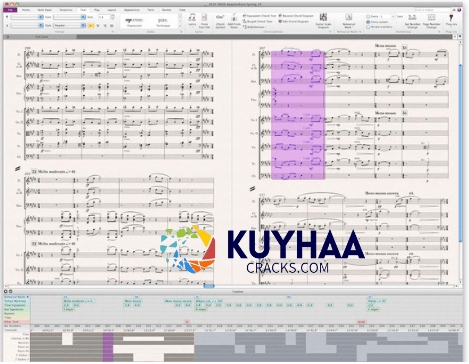Click the text alignment icon in Format group

coord(111,26)
